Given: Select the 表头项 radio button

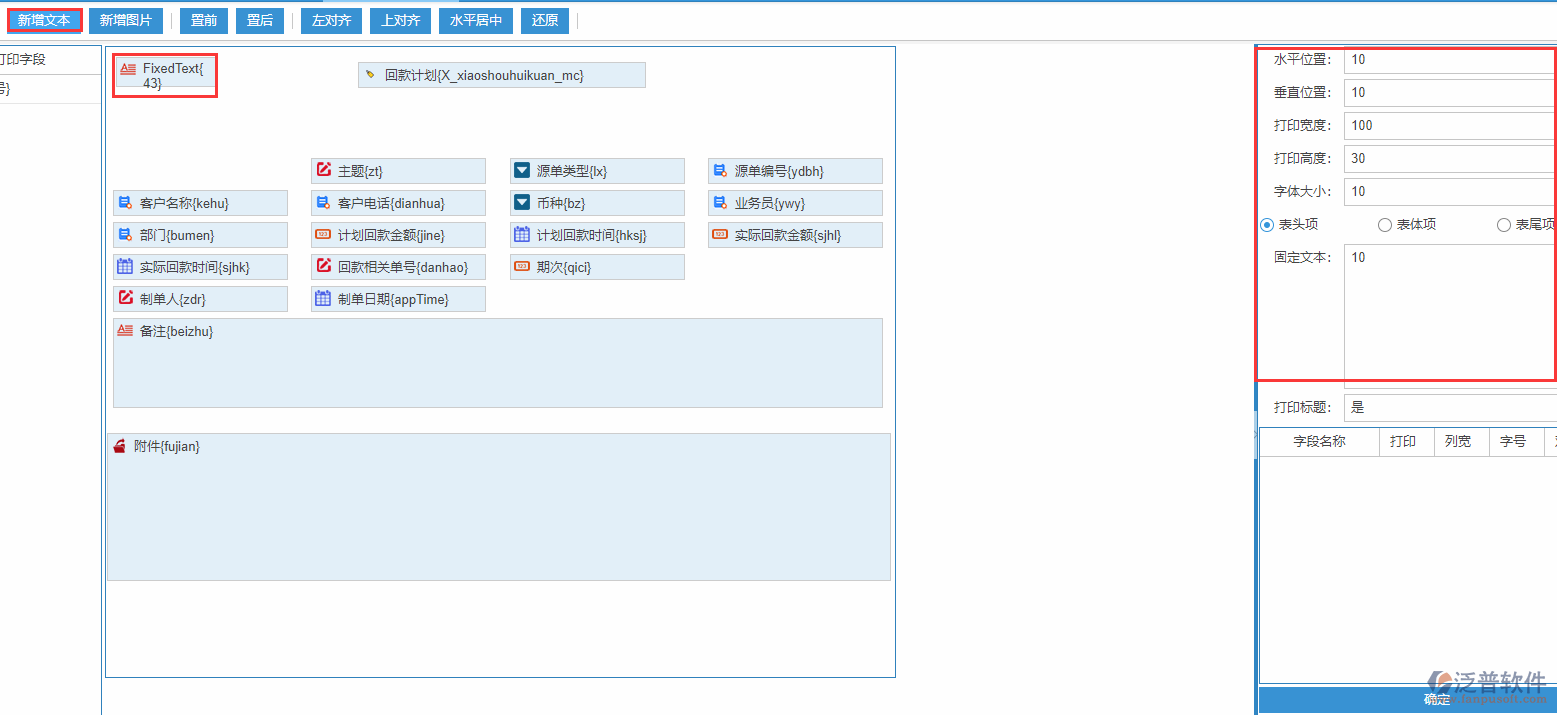Looking at the screenshot, I should (1267, 225).
